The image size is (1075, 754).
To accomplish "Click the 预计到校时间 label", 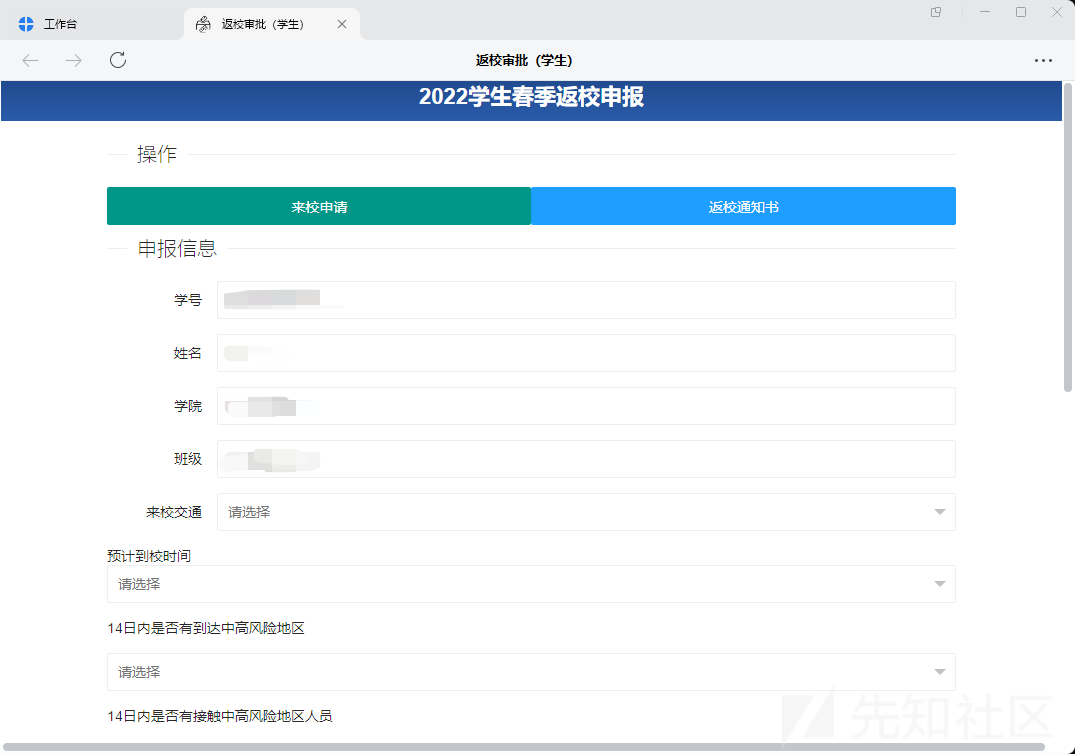I will point(149,556).
